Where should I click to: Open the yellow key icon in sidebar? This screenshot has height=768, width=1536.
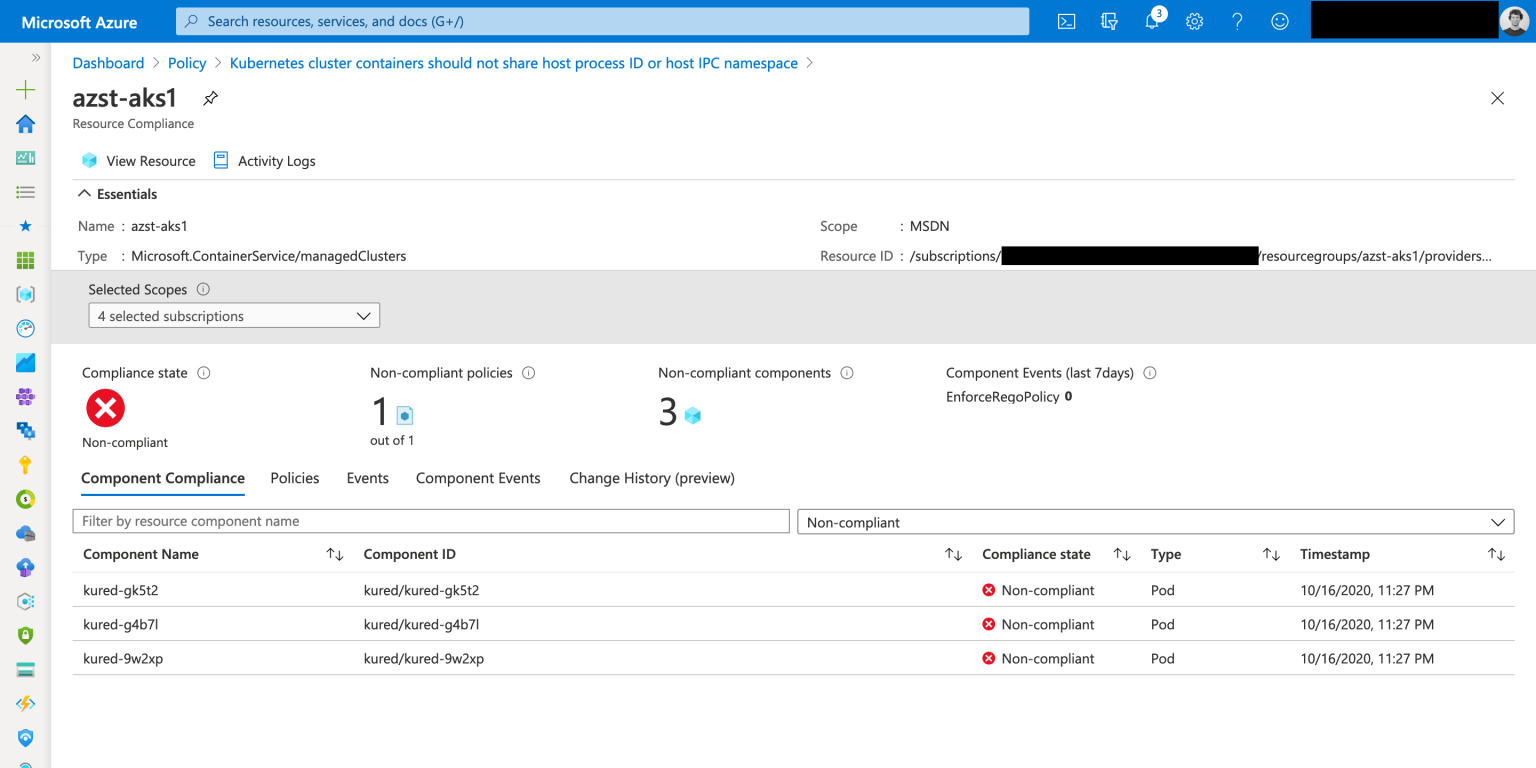click(x=26, y=464)
